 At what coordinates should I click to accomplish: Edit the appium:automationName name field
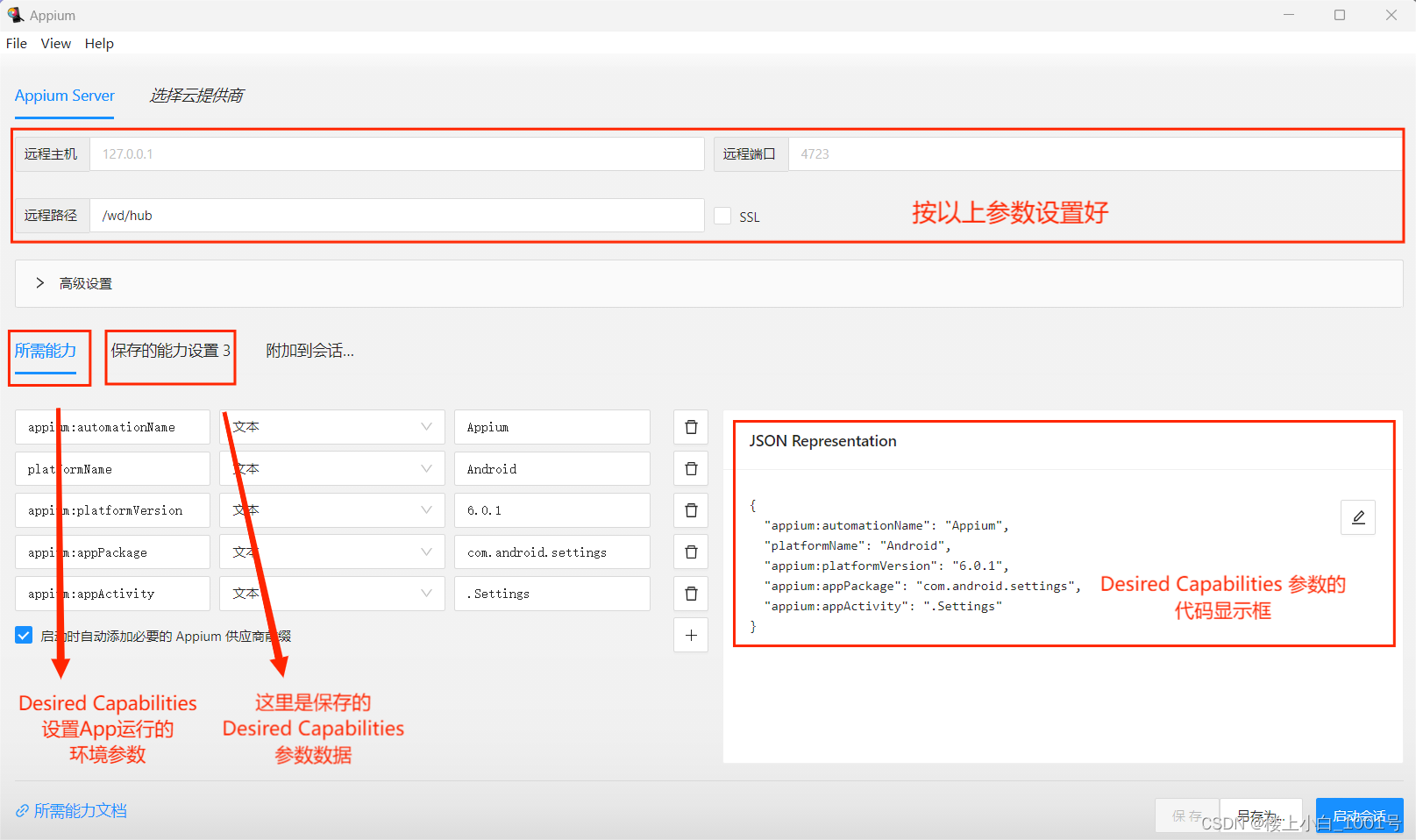[x=112, y=427]
